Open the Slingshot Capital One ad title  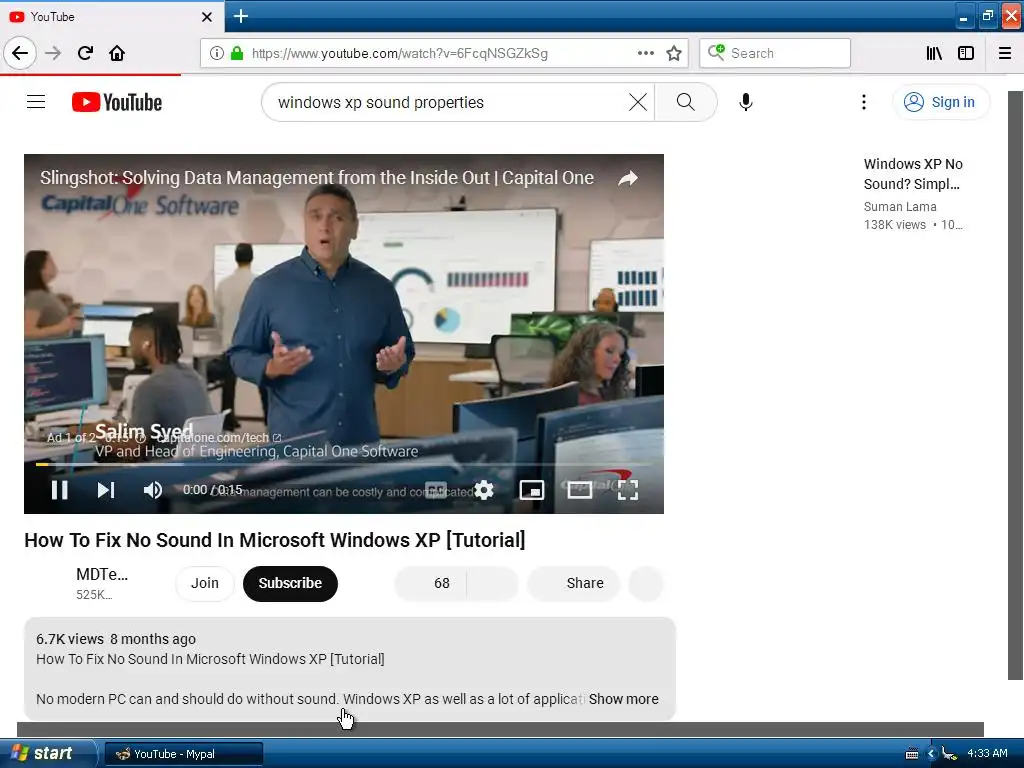(x=317, y=178)
